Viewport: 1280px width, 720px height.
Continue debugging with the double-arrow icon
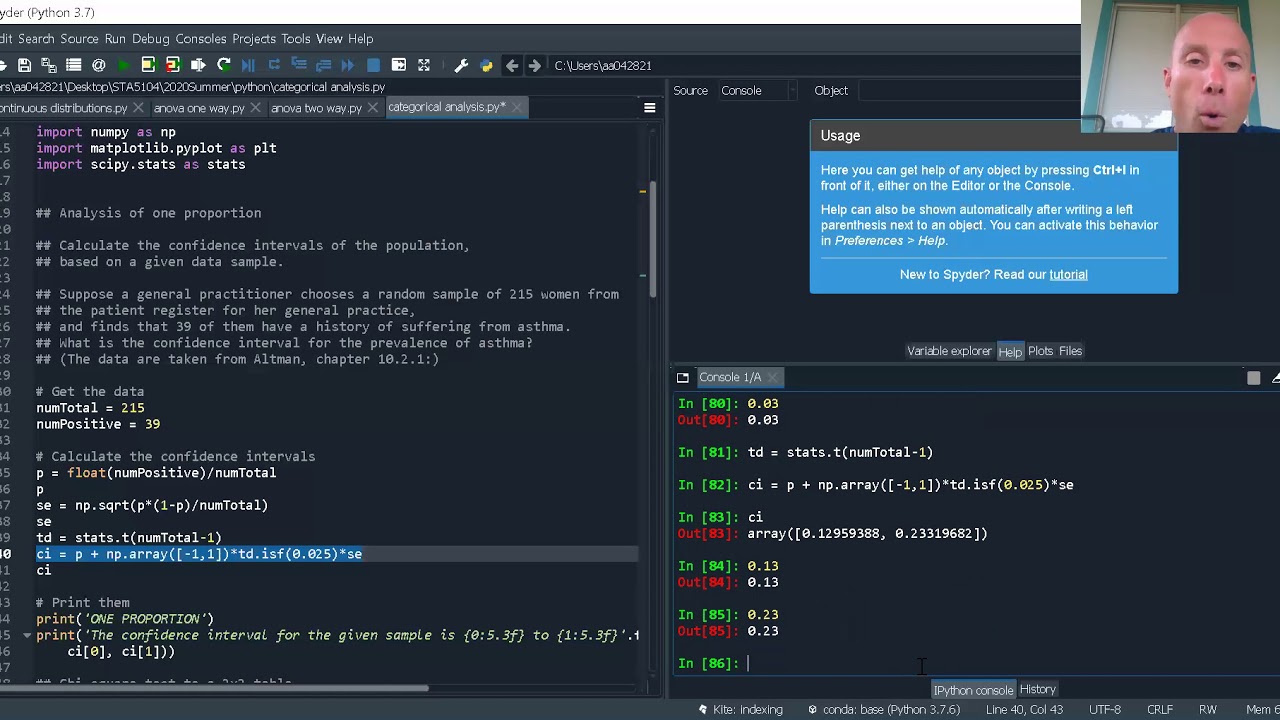point(348,65)
